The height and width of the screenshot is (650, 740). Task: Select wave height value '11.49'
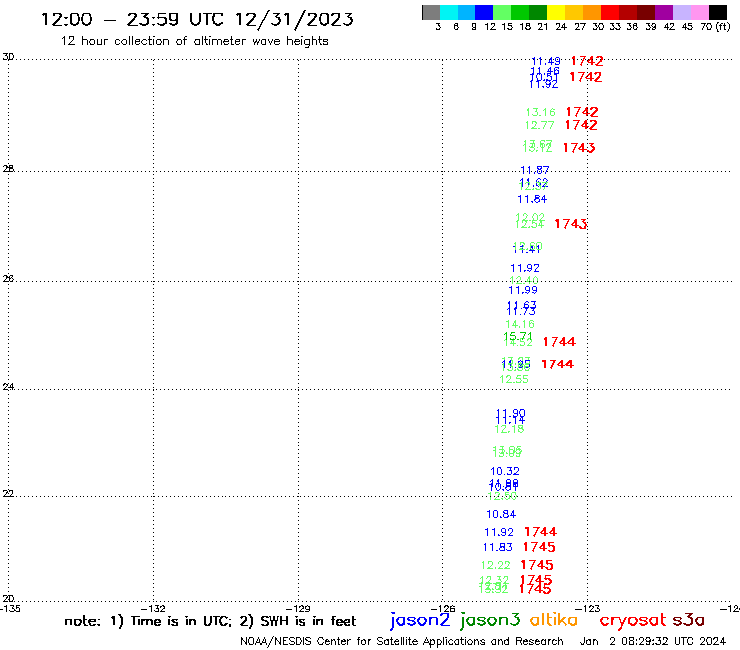tap(546, 61)
